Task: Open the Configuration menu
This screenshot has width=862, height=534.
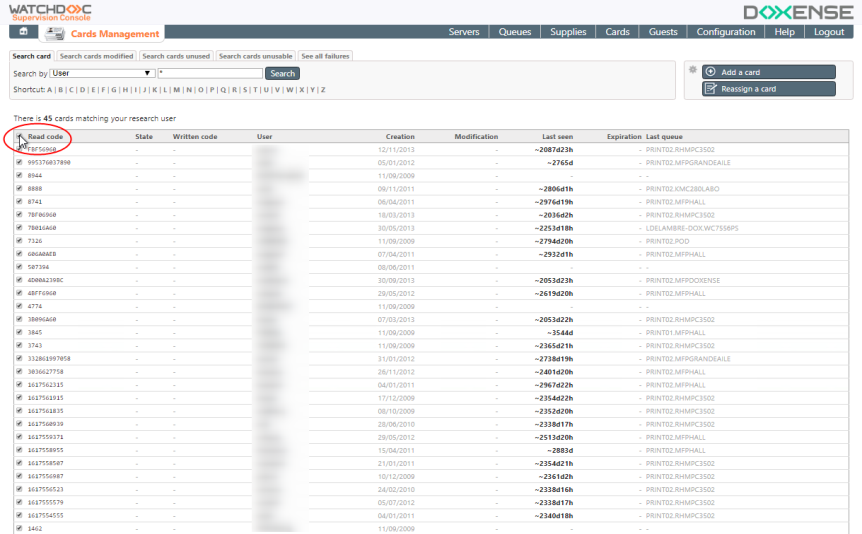Action: pyautogui.click(x=726, y=32)
